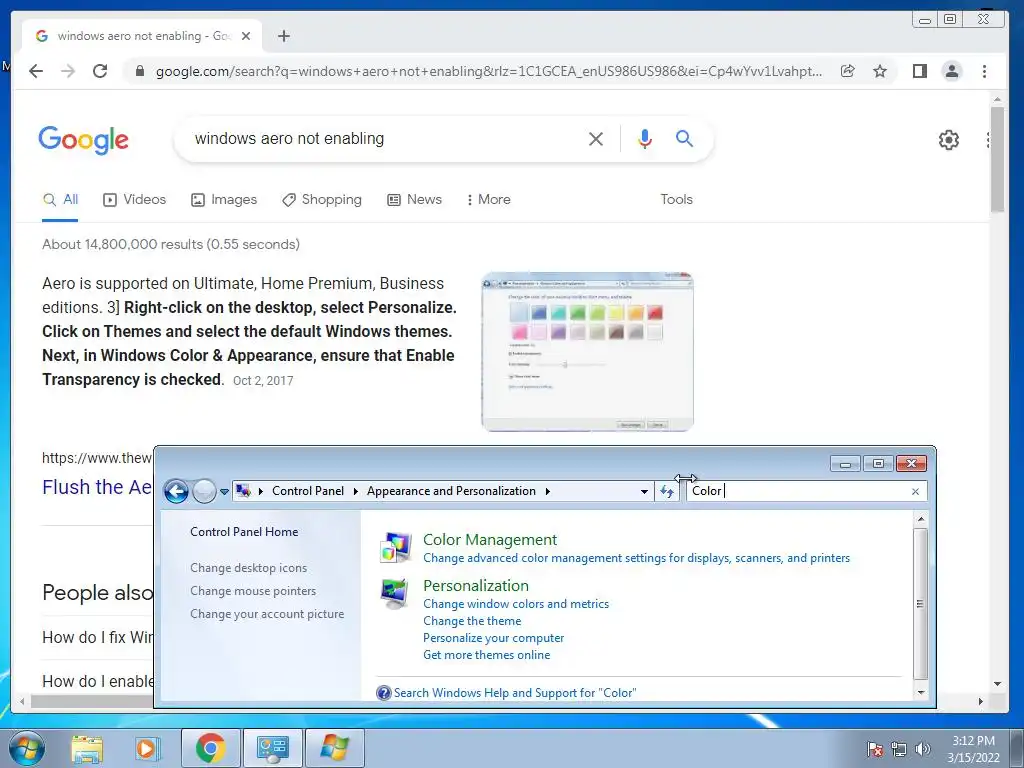Viewport: 1024px width, 768px height.
Task: Open Google settings gear
Action: (x=948, y=139)
